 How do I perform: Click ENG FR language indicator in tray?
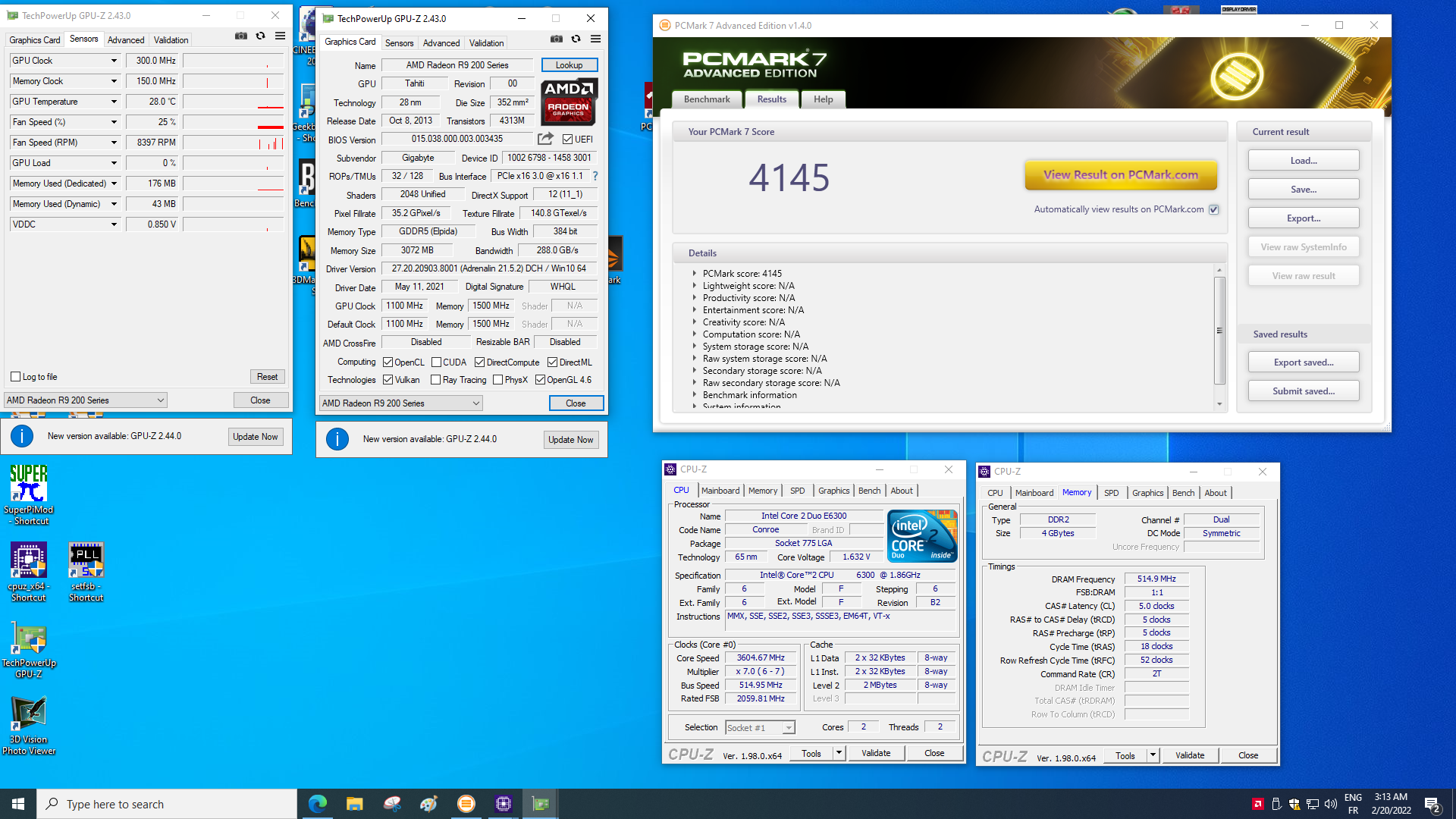(x=1353, y=804)
